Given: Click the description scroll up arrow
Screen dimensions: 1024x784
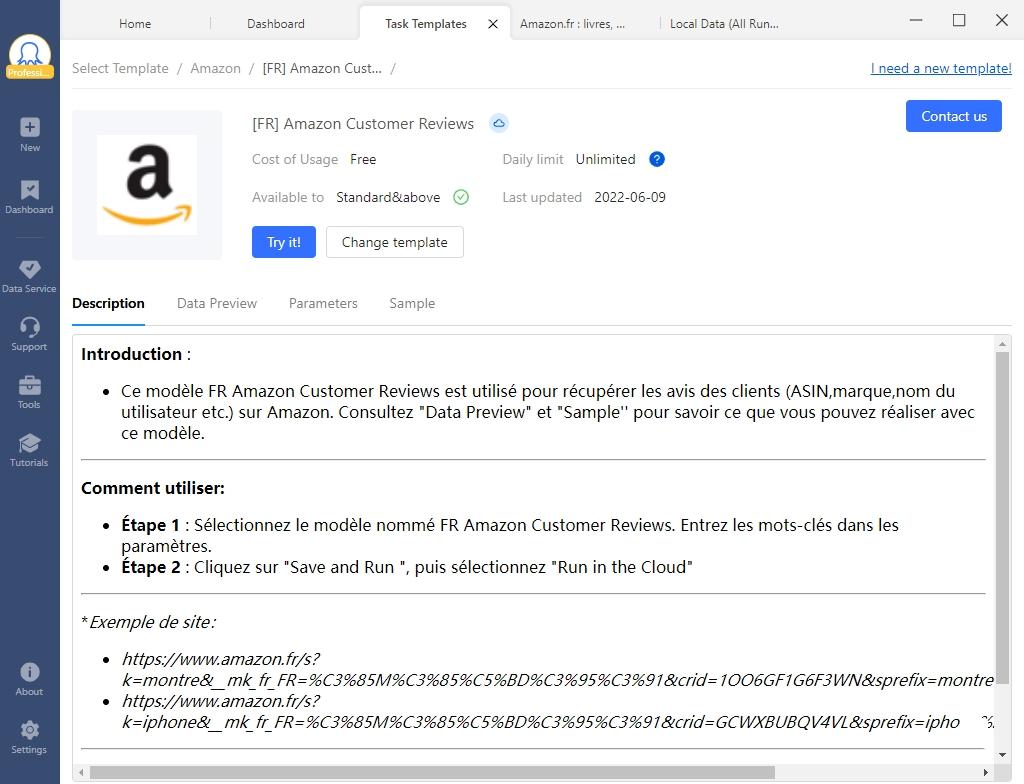Looking at the screenshot, I should pyautogui.click(x=1002, y=344).
